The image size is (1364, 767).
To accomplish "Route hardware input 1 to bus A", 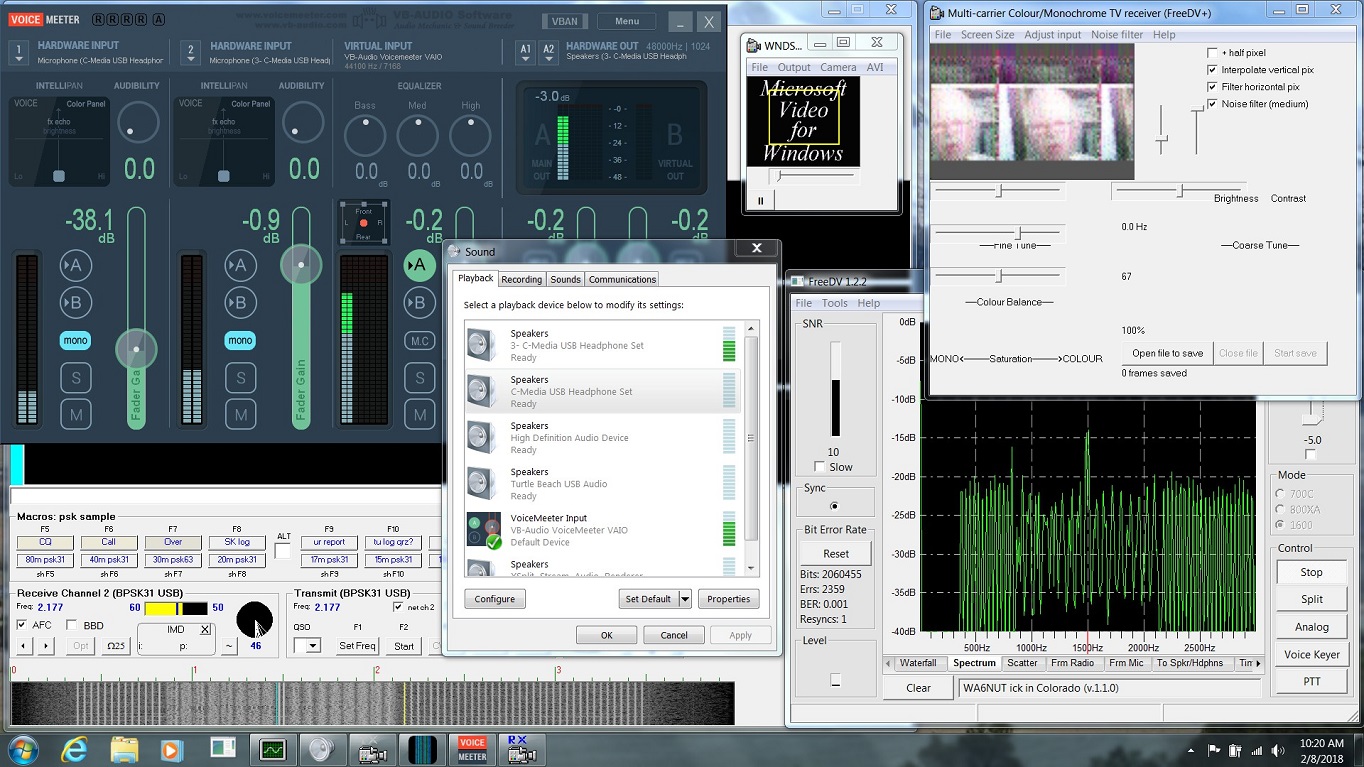I will pos(75,265).
